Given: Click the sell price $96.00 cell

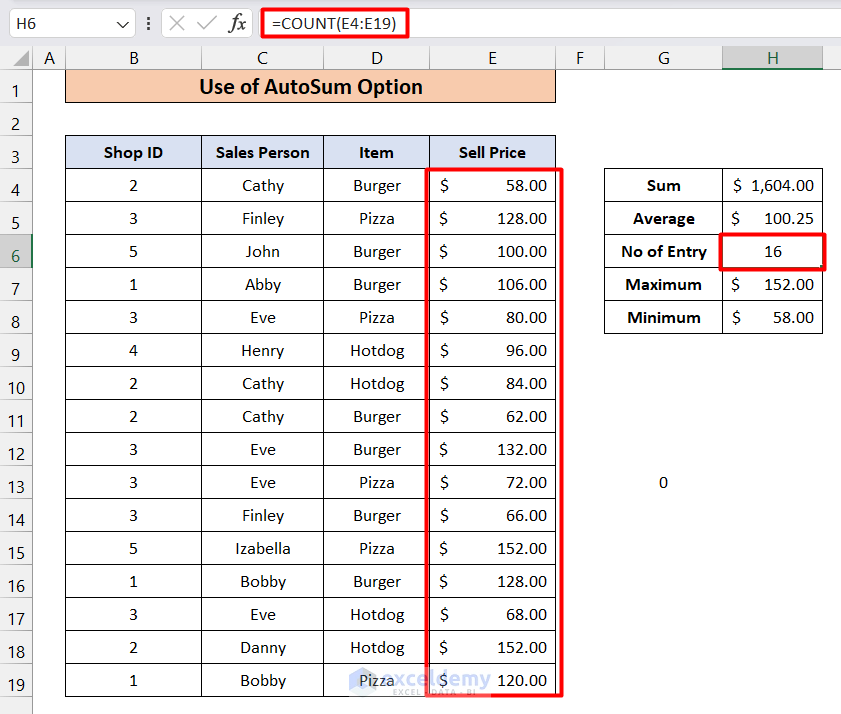Looking at the screenshot, I should coord(492,350).
